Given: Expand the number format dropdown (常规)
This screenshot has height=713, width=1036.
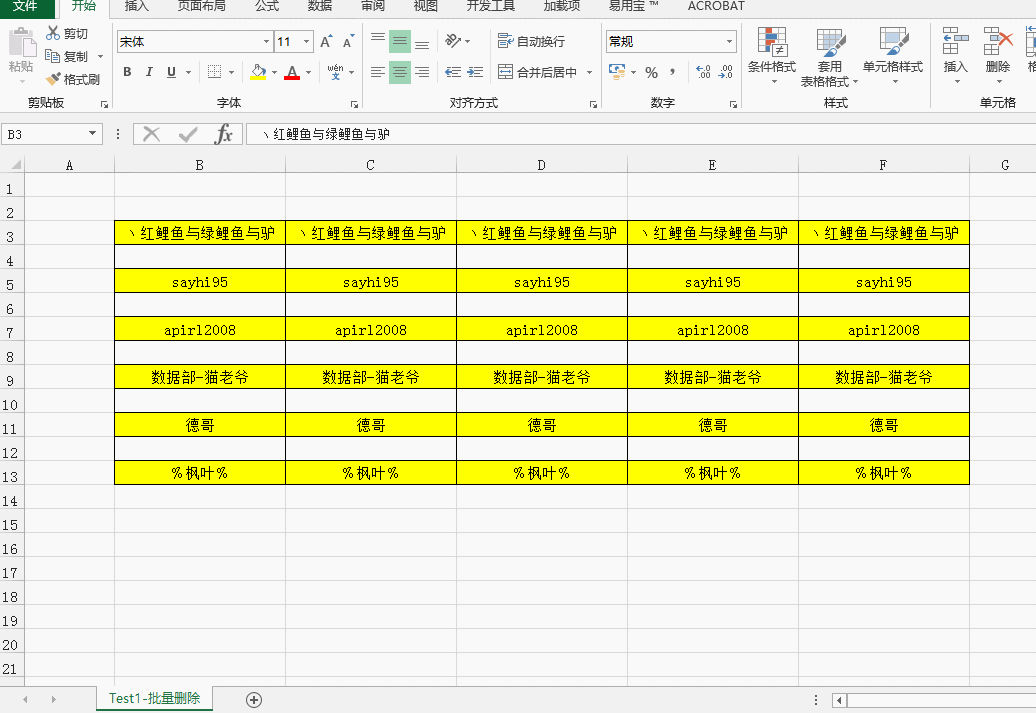Looking at the screenshot, I should [729, 42].
